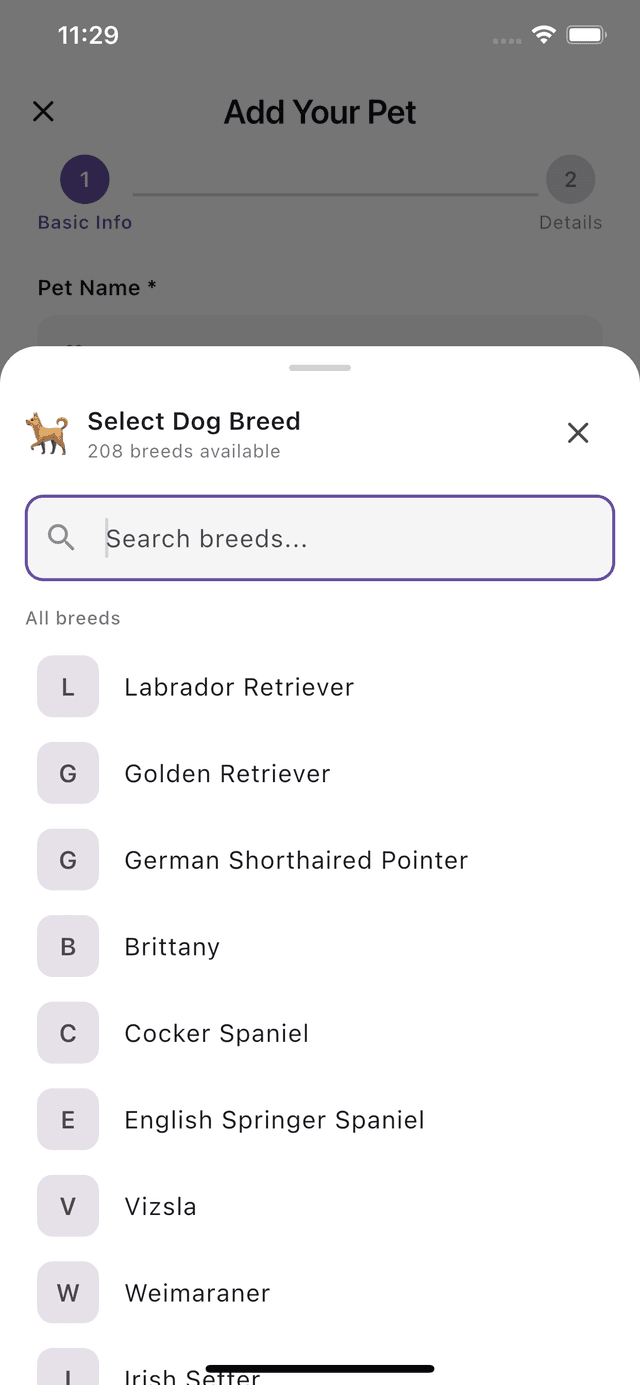Choose German Shorthaired Pointer breed
The height and width of the screenshot is (1385, 640).
296,860
